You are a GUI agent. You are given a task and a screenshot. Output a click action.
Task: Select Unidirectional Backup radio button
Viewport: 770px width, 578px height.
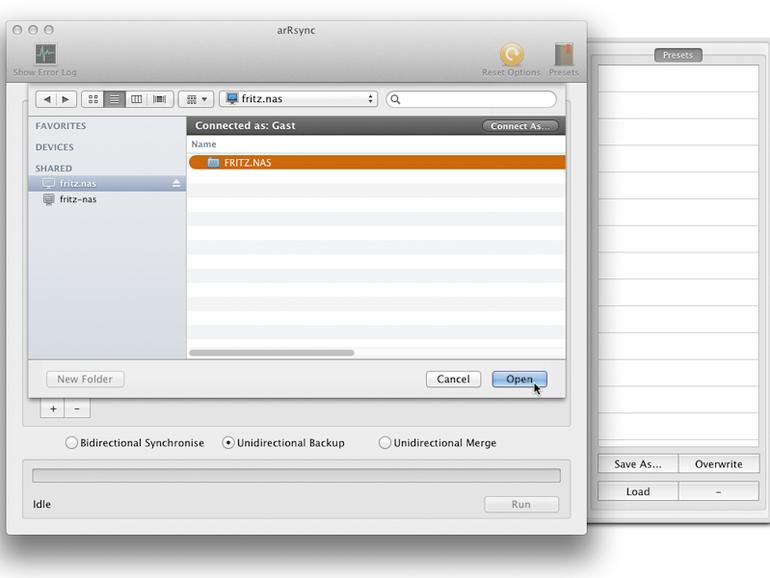228,442
